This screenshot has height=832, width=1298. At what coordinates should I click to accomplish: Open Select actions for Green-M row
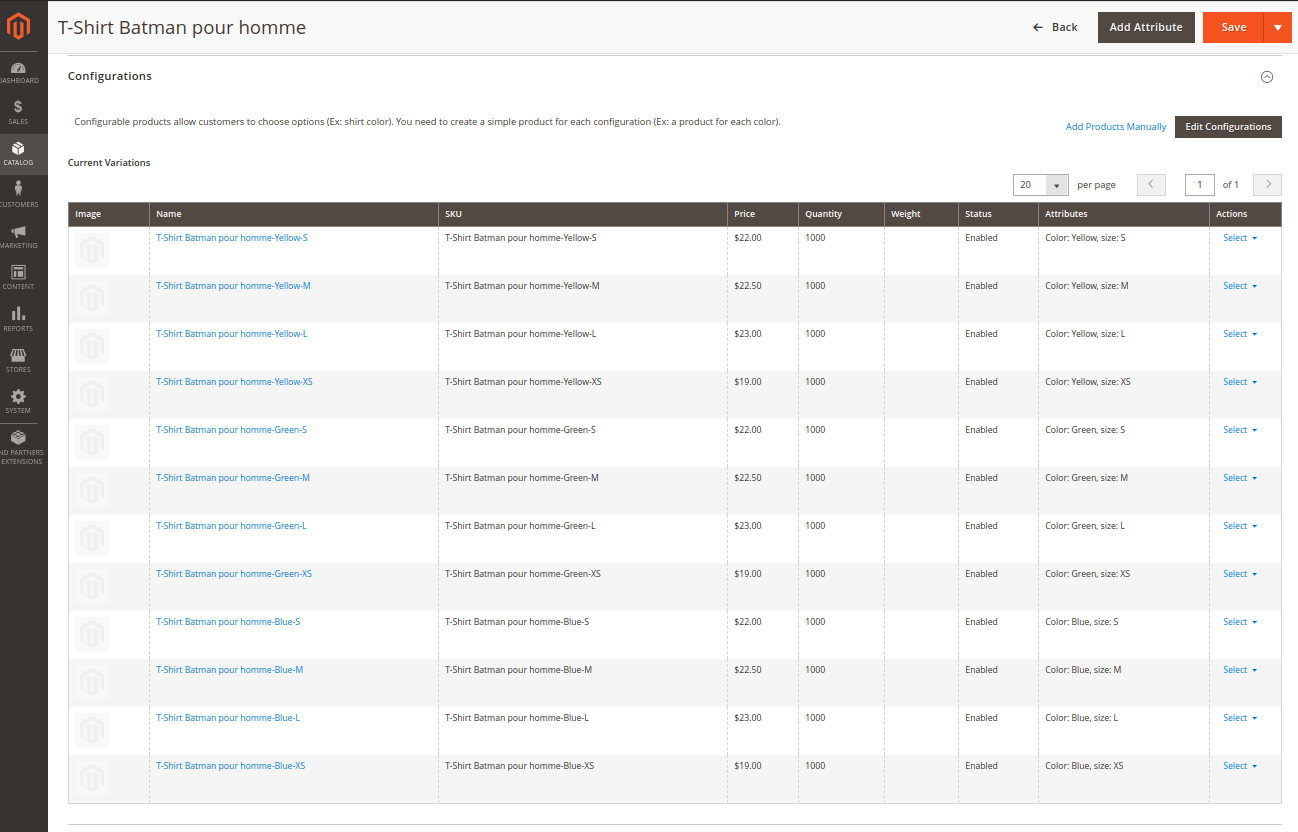(1240, 478)
